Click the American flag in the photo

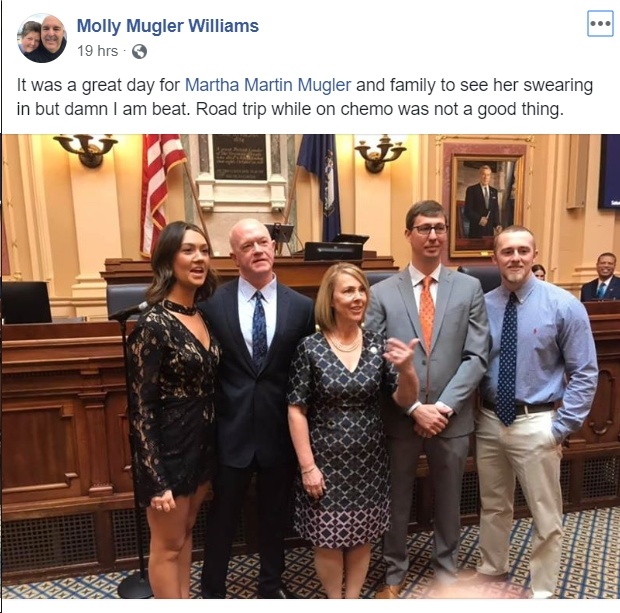[x=162, y=190]
